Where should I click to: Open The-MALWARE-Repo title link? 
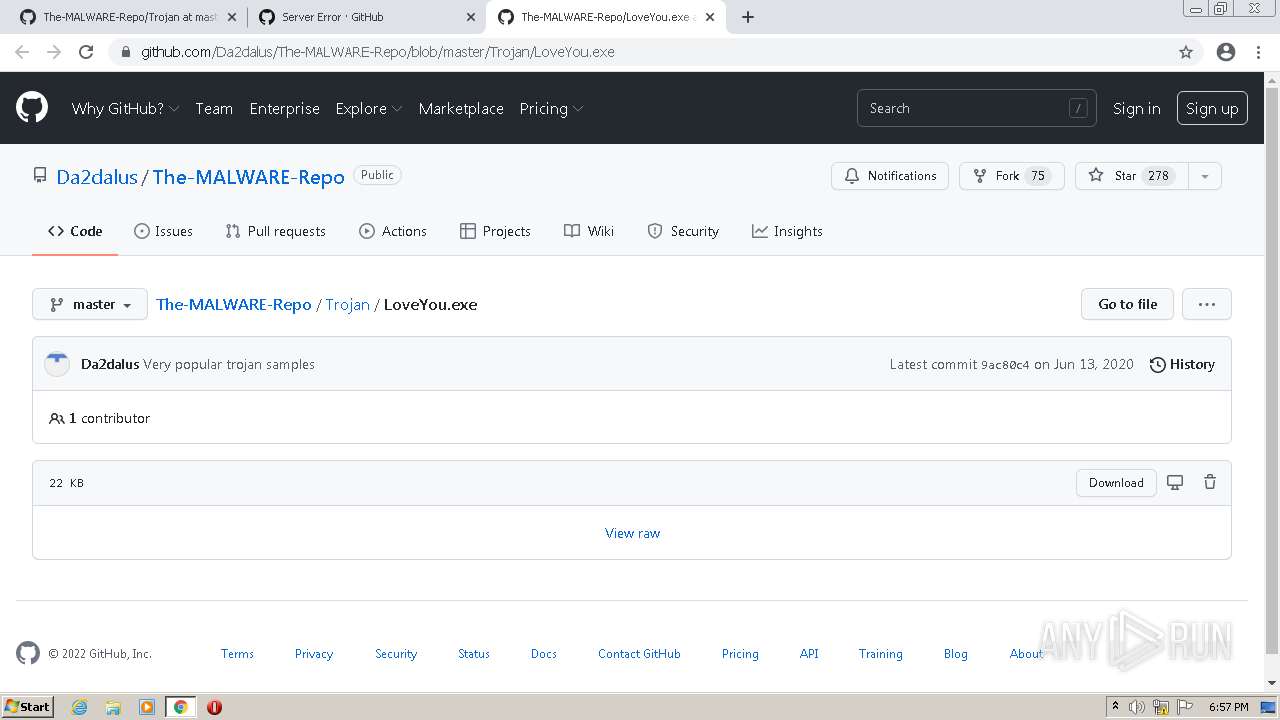pos(249,177)
